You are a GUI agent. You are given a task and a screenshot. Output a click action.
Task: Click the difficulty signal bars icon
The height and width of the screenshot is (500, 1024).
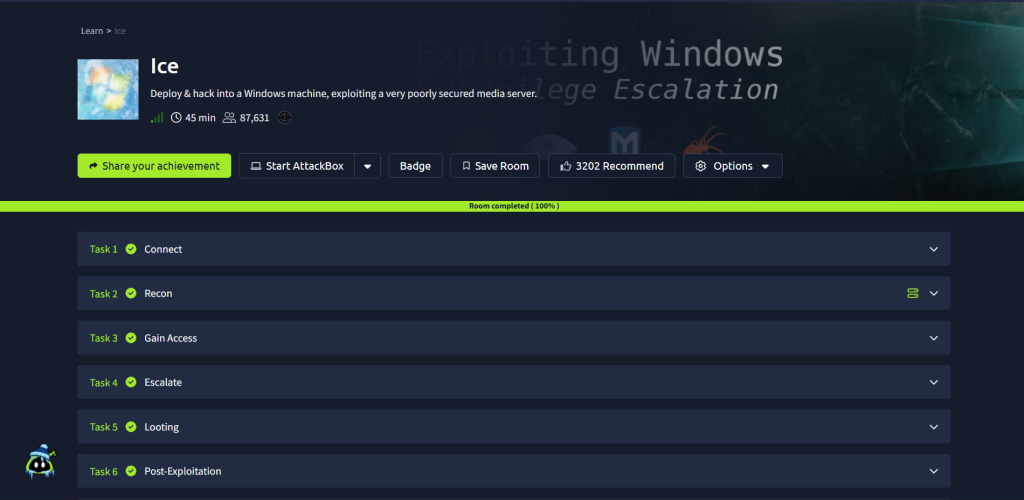pos(157,118)
